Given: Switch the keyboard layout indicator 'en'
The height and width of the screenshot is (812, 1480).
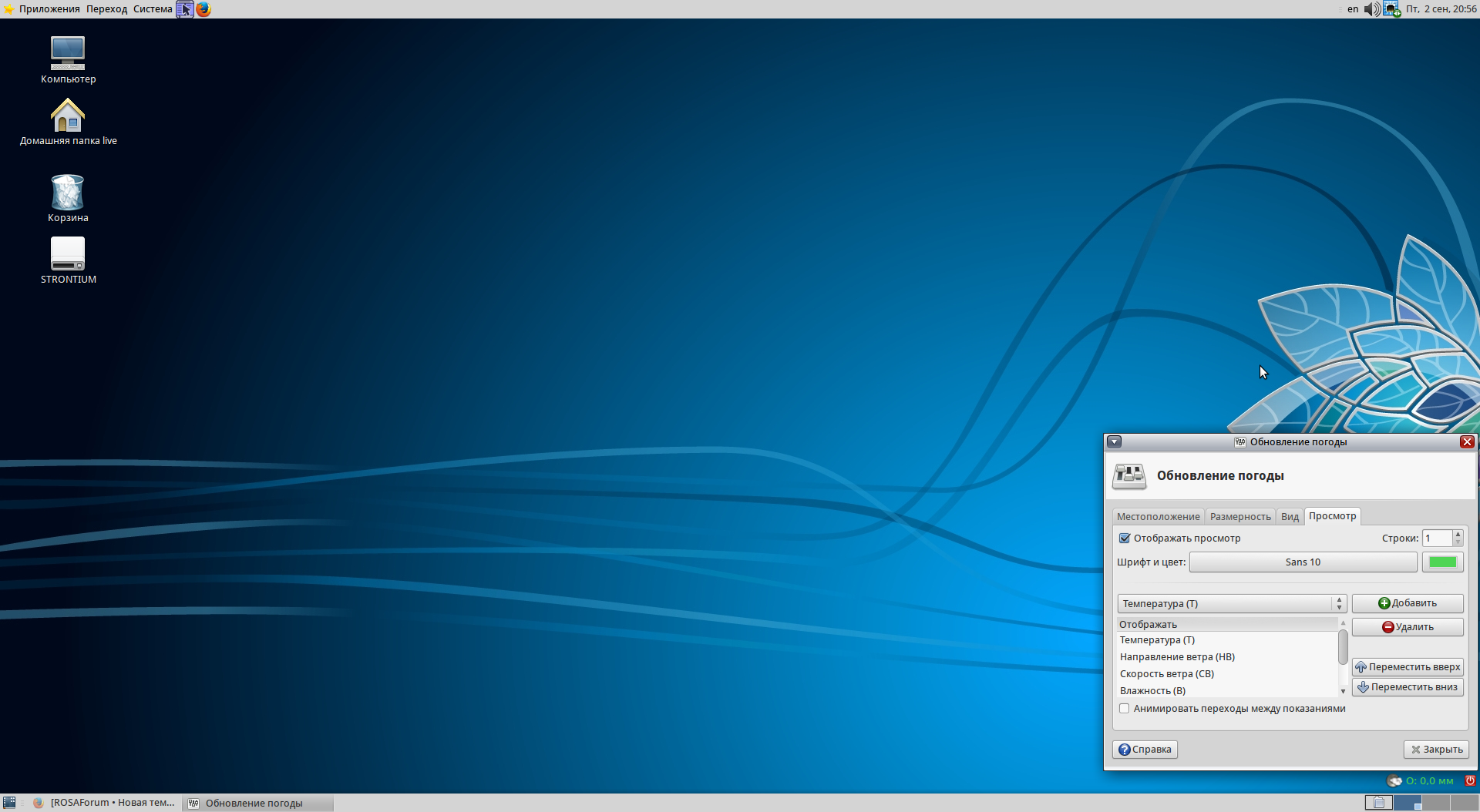Looking at the screenshot, I should click(x=1353, y=9).
